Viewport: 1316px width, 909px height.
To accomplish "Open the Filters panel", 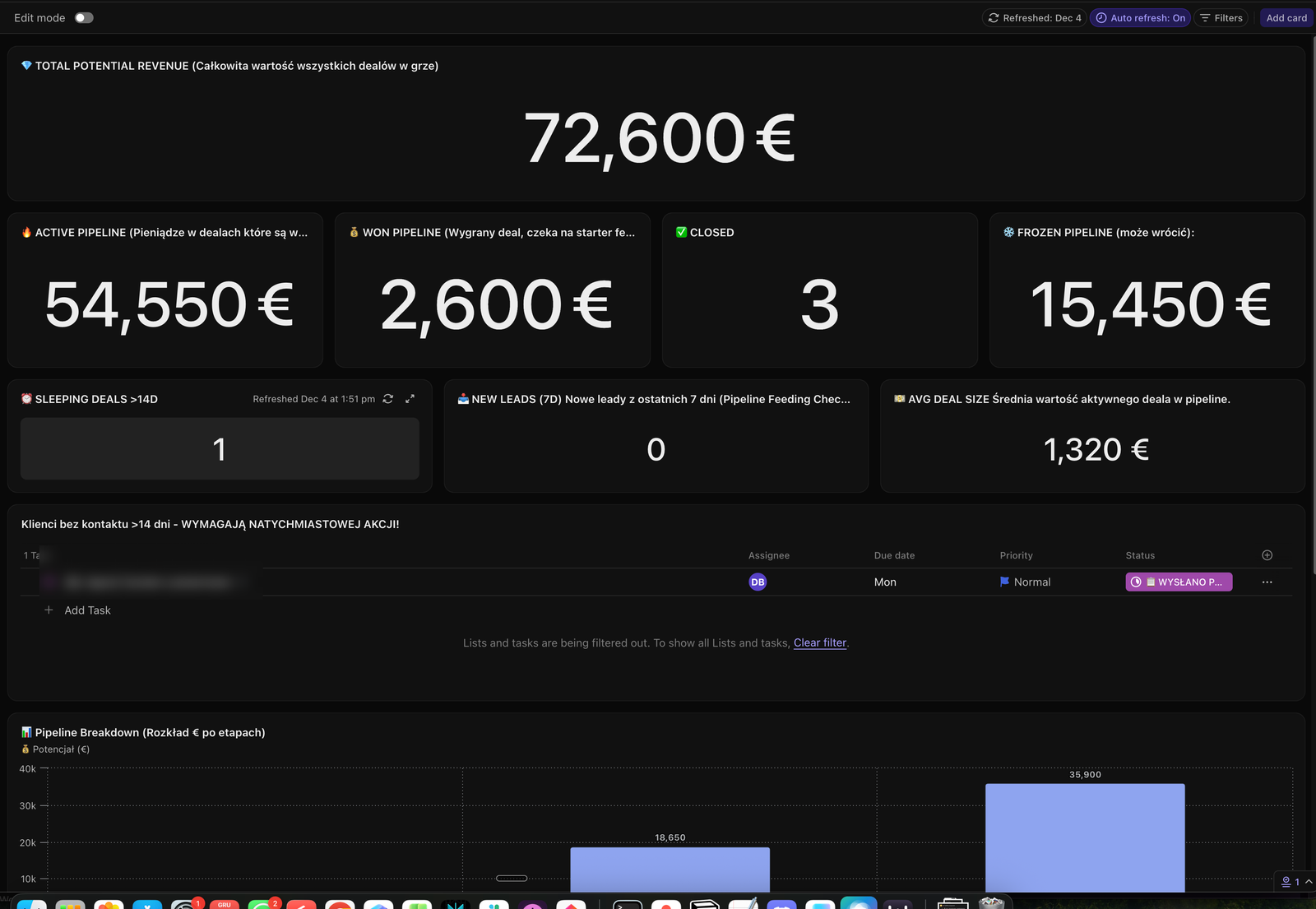I will coord(1221,17).
